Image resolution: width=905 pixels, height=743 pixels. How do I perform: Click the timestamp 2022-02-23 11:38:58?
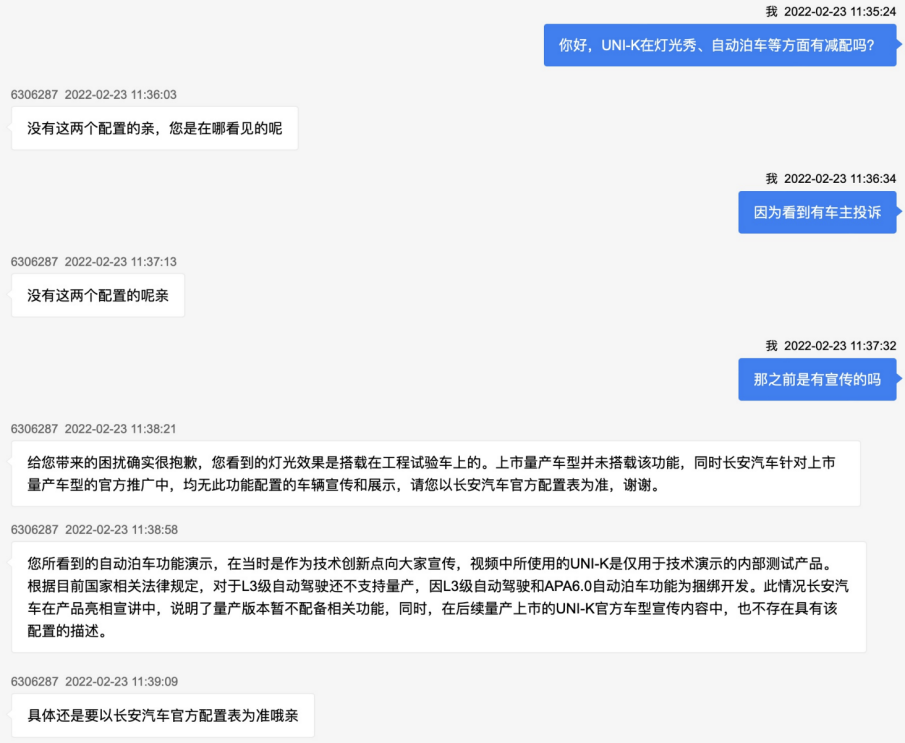click(x=120, y=529)
